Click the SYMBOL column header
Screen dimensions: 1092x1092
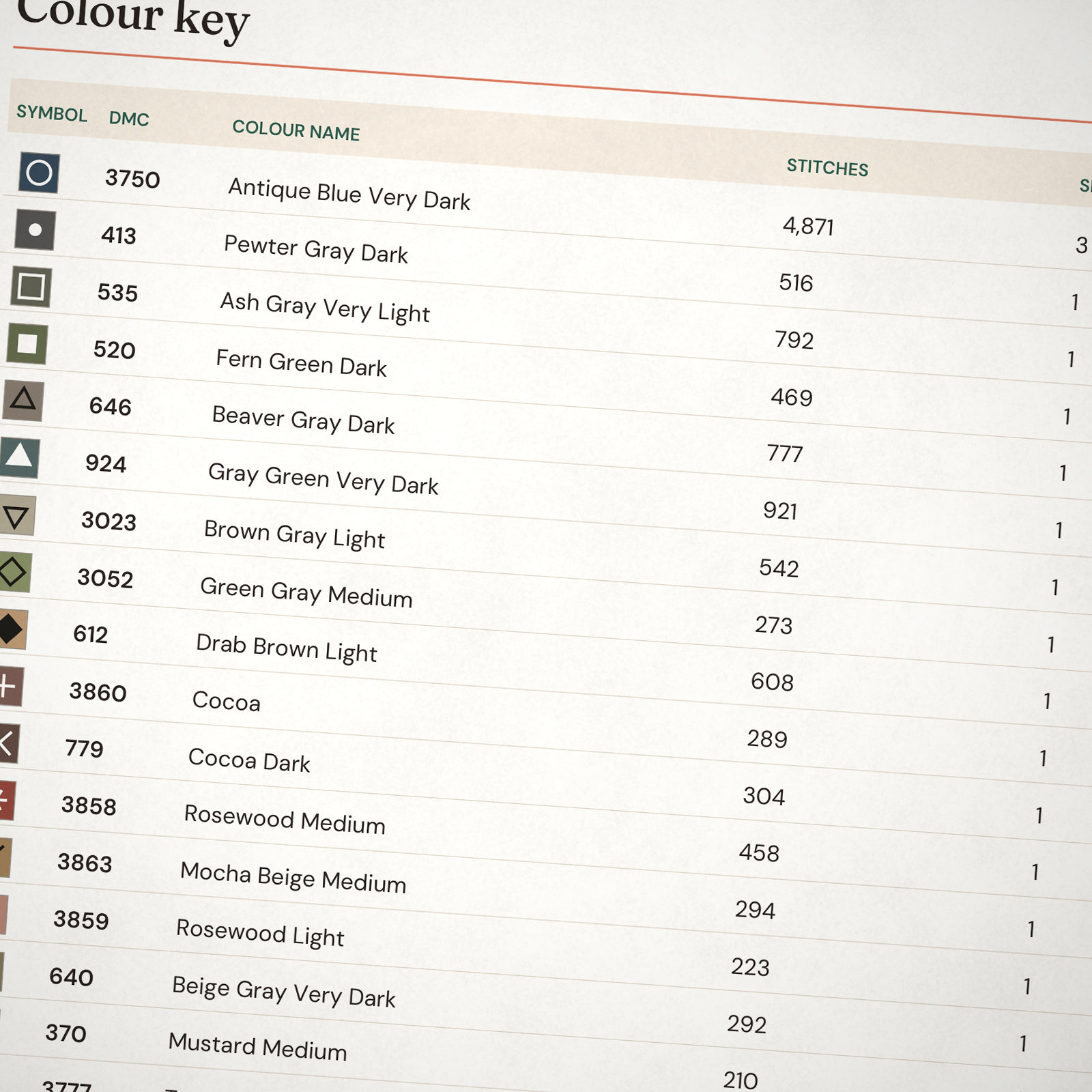tap(52, 113)
